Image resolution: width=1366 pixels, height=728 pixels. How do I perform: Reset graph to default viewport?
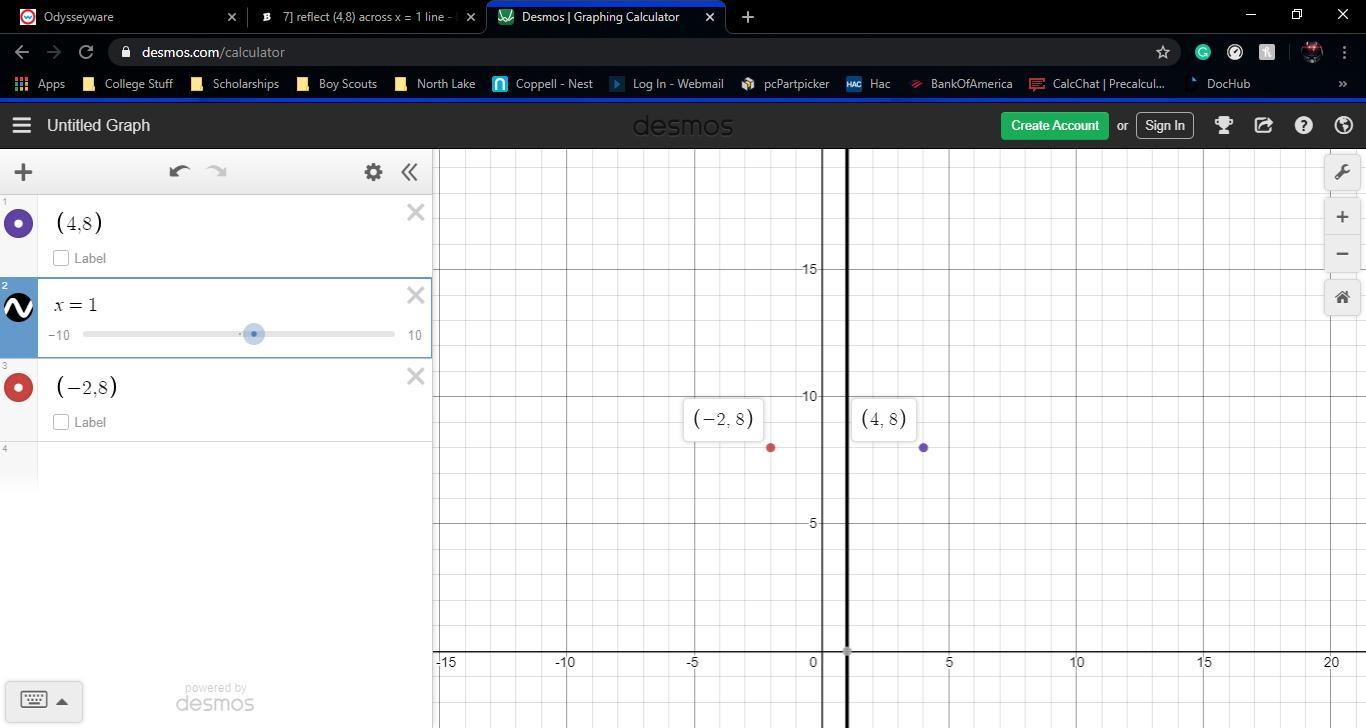(1342, 298)
